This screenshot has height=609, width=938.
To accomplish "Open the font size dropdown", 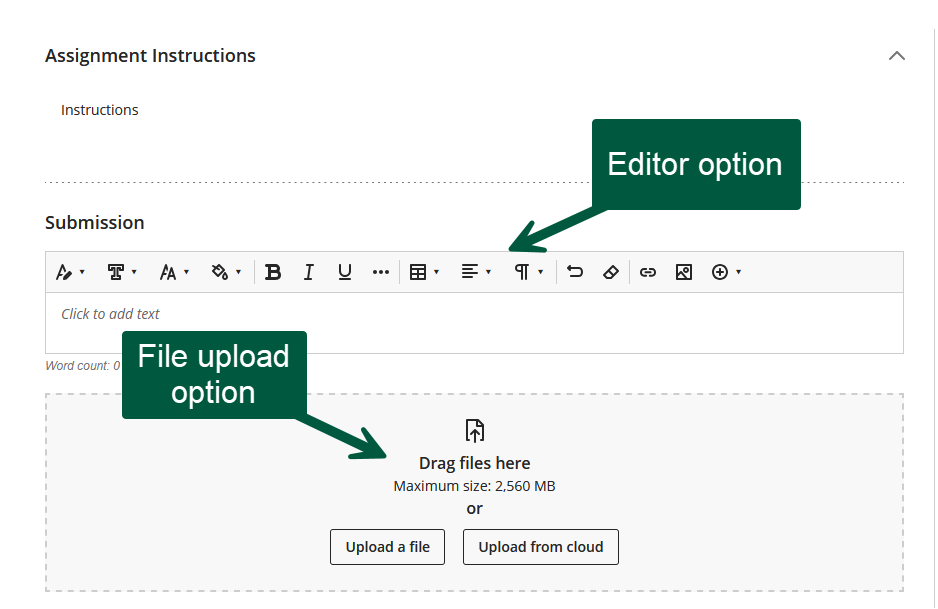I will click(x=174, y=272).
